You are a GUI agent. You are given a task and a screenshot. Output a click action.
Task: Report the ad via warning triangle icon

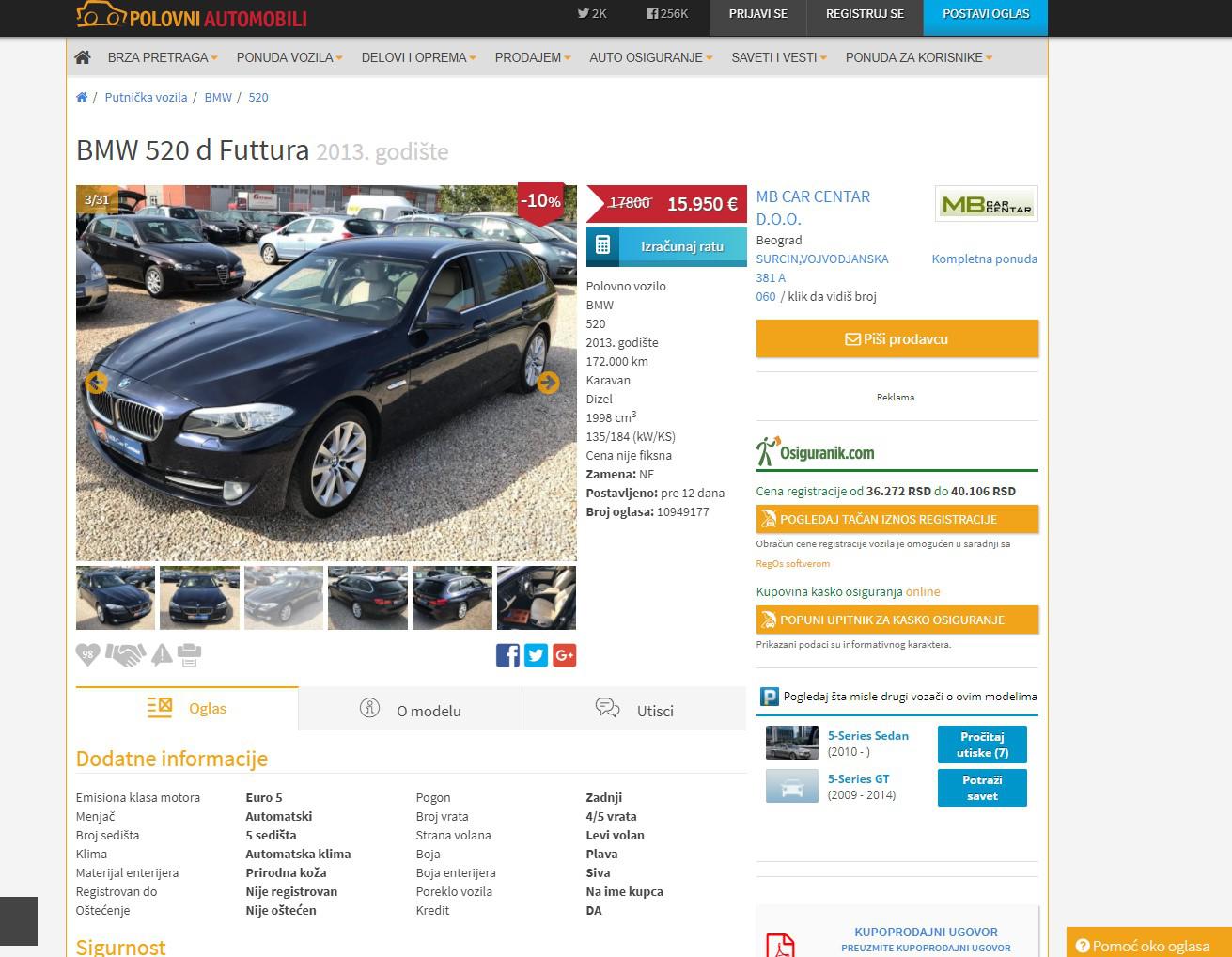[162, 654]
